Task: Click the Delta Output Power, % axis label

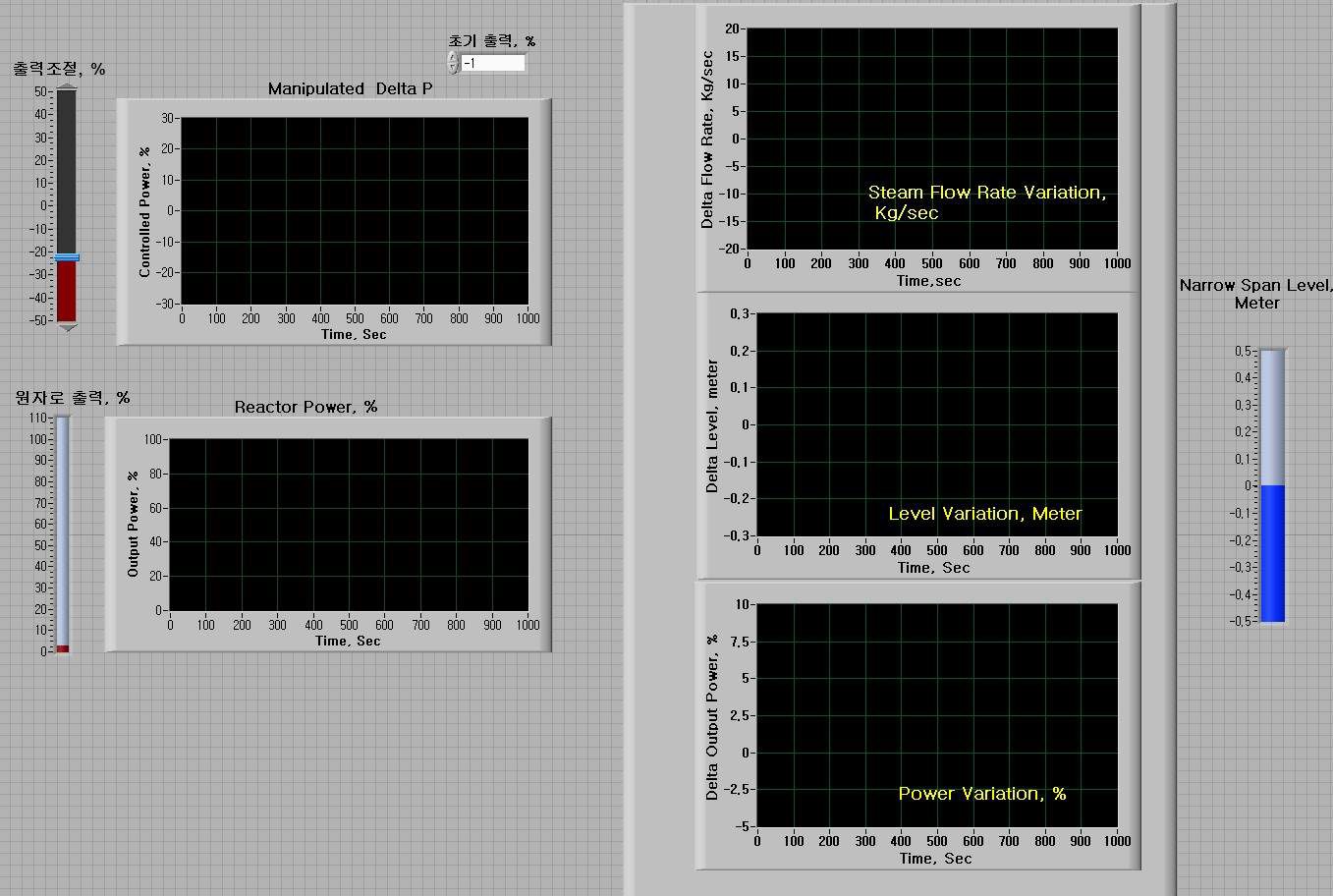Action: point(712,717)
